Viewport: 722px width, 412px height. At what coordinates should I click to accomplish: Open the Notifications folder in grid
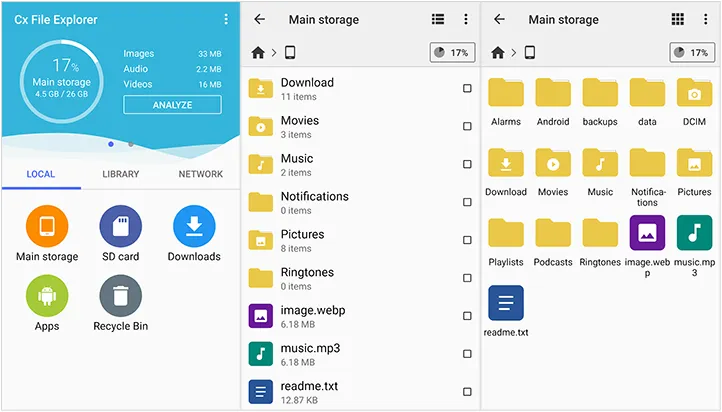point(647,162)
